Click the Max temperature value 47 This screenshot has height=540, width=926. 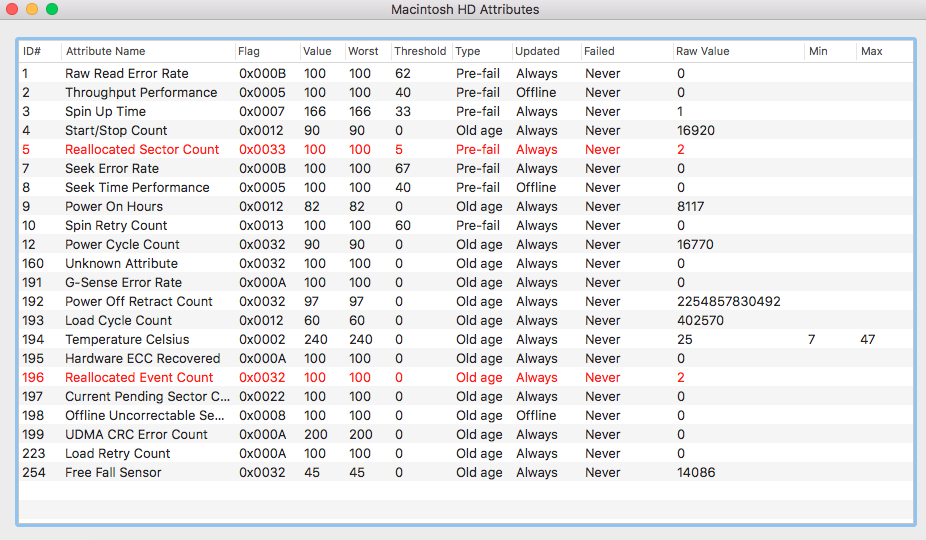(868, 339)
